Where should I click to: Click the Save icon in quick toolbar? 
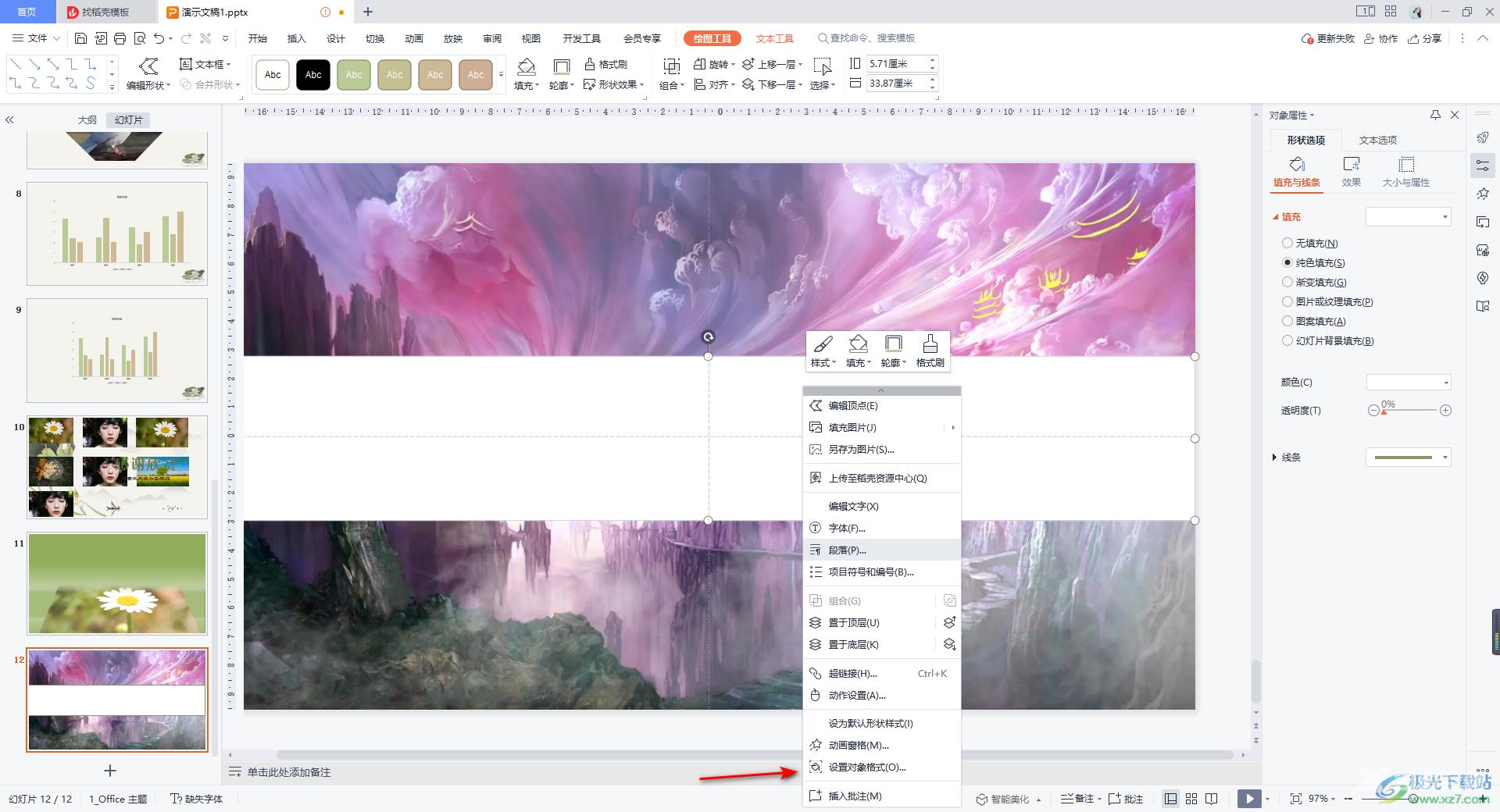(80, 38)
